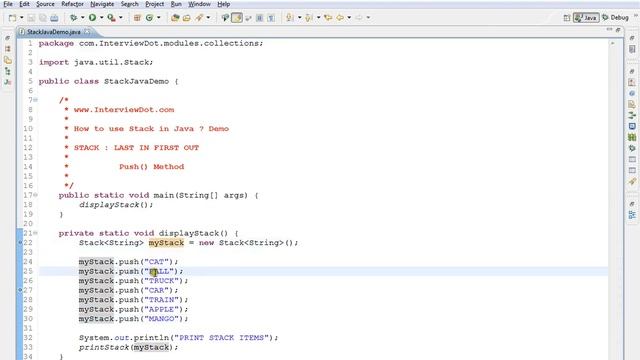The width and height of the screenshot is (640, 360).
Task: Open the Window menu
Action: 199,4
